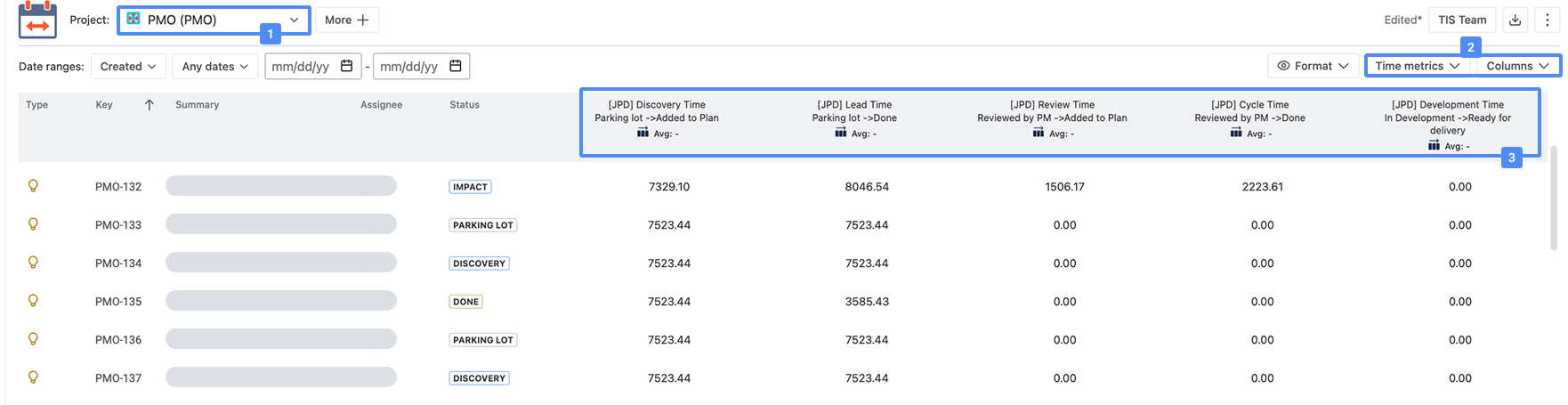Viewport: 1568px width, 405px height.
Task: Open issue key PMO-136
Action: pos(118,340)
